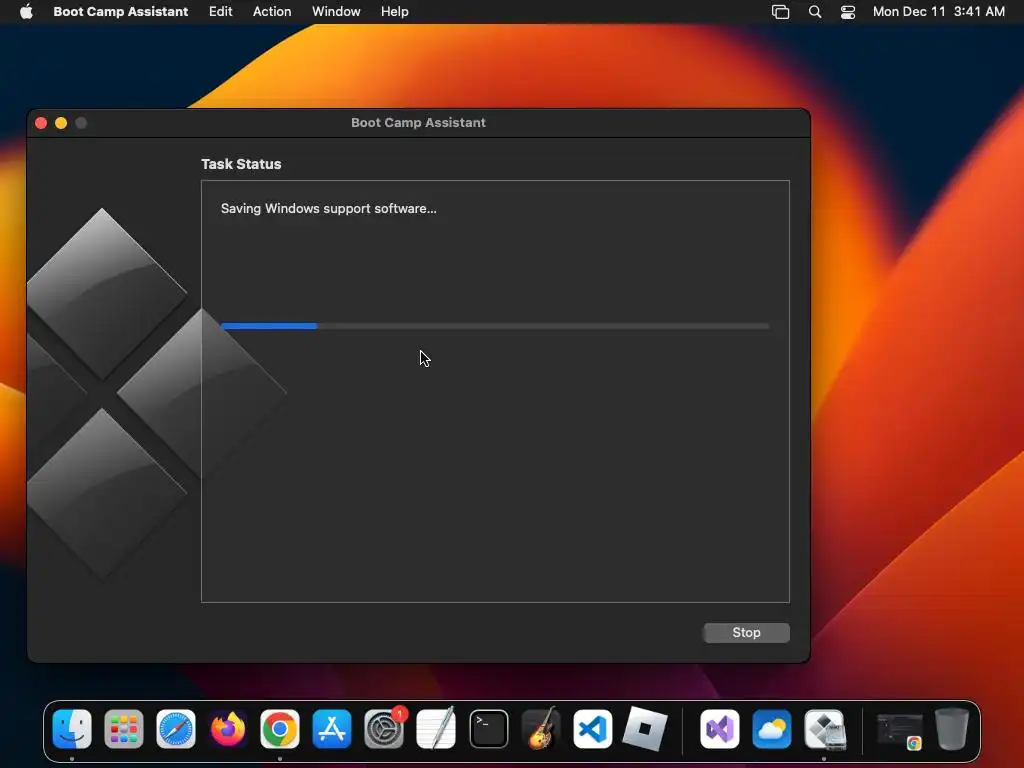
Task: Launch Safari from the Dock
Action: coord(176,728)
